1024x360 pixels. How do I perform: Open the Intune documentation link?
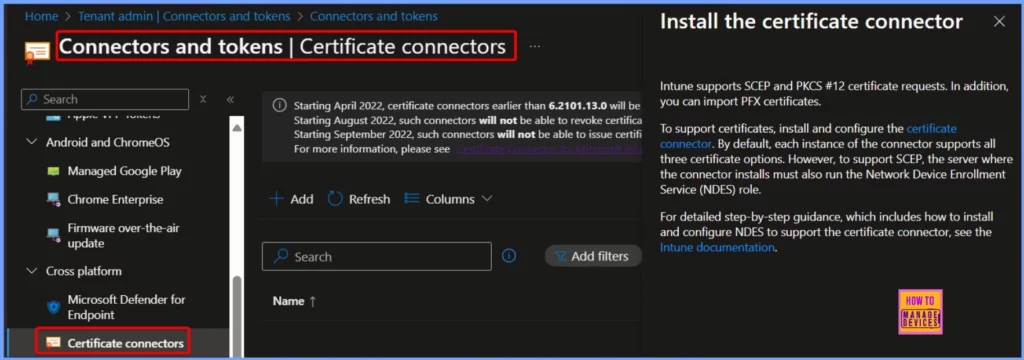[717, 248]
